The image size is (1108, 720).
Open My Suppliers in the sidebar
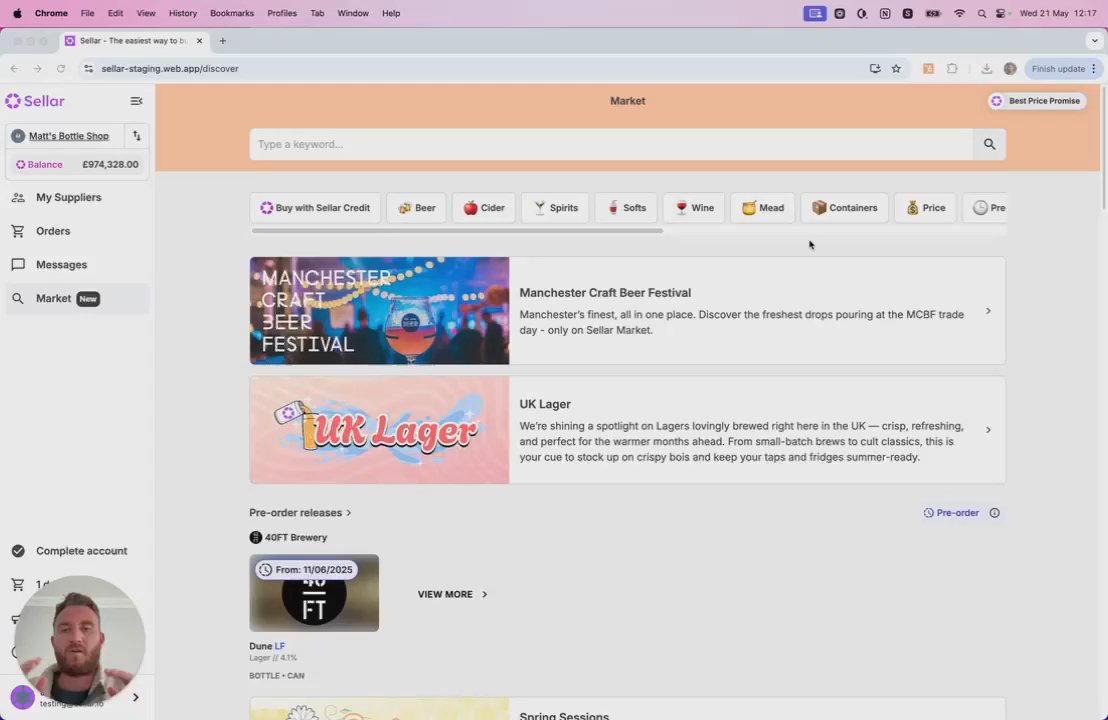[x=77, y=197]
